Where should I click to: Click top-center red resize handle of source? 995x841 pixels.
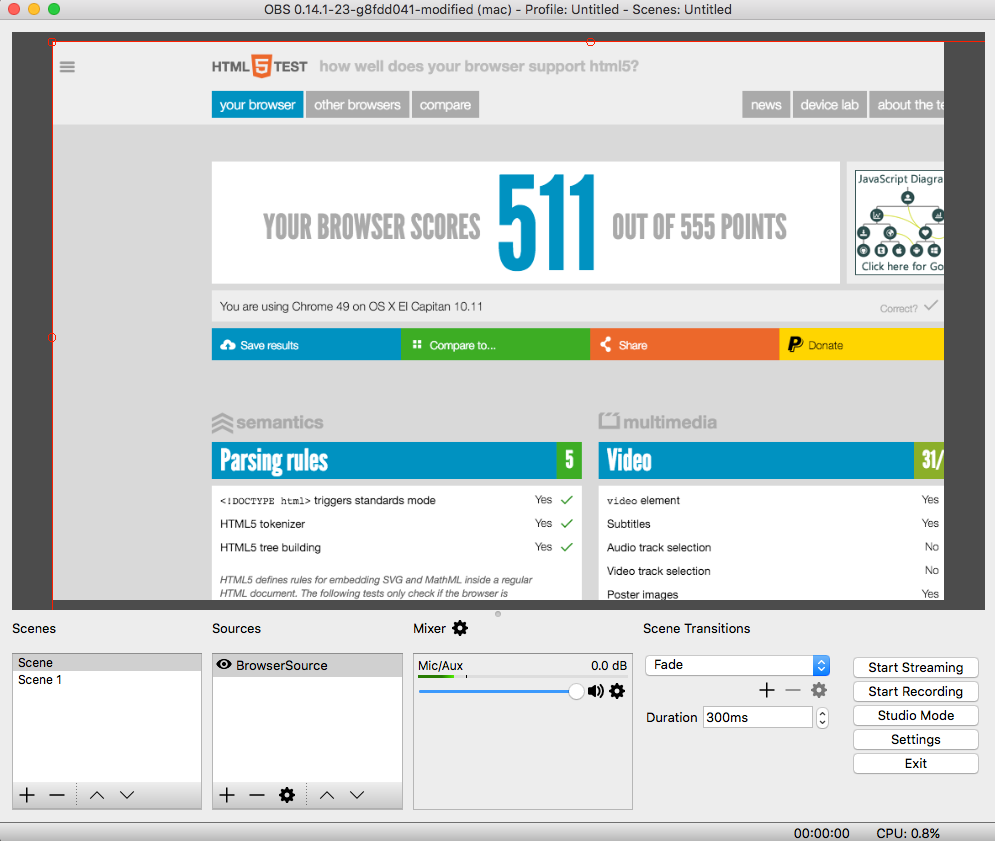pos(591,42)
